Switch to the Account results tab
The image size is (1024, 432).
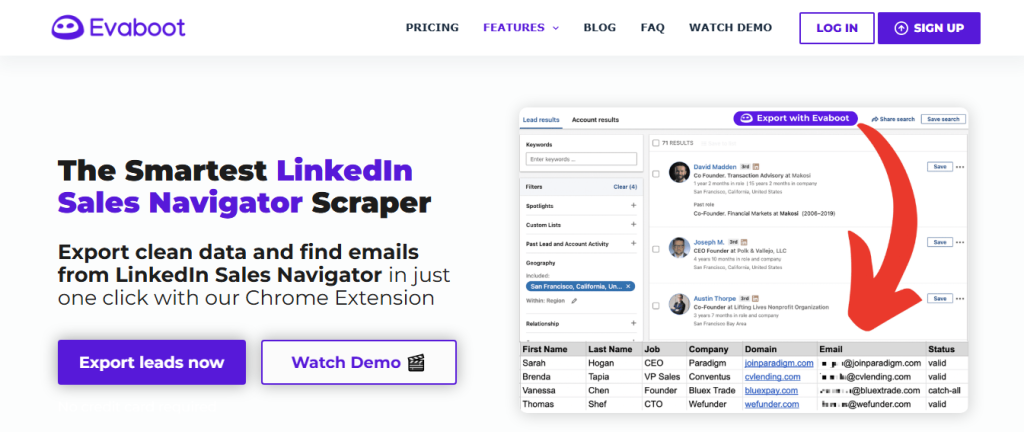coord(595,119)
